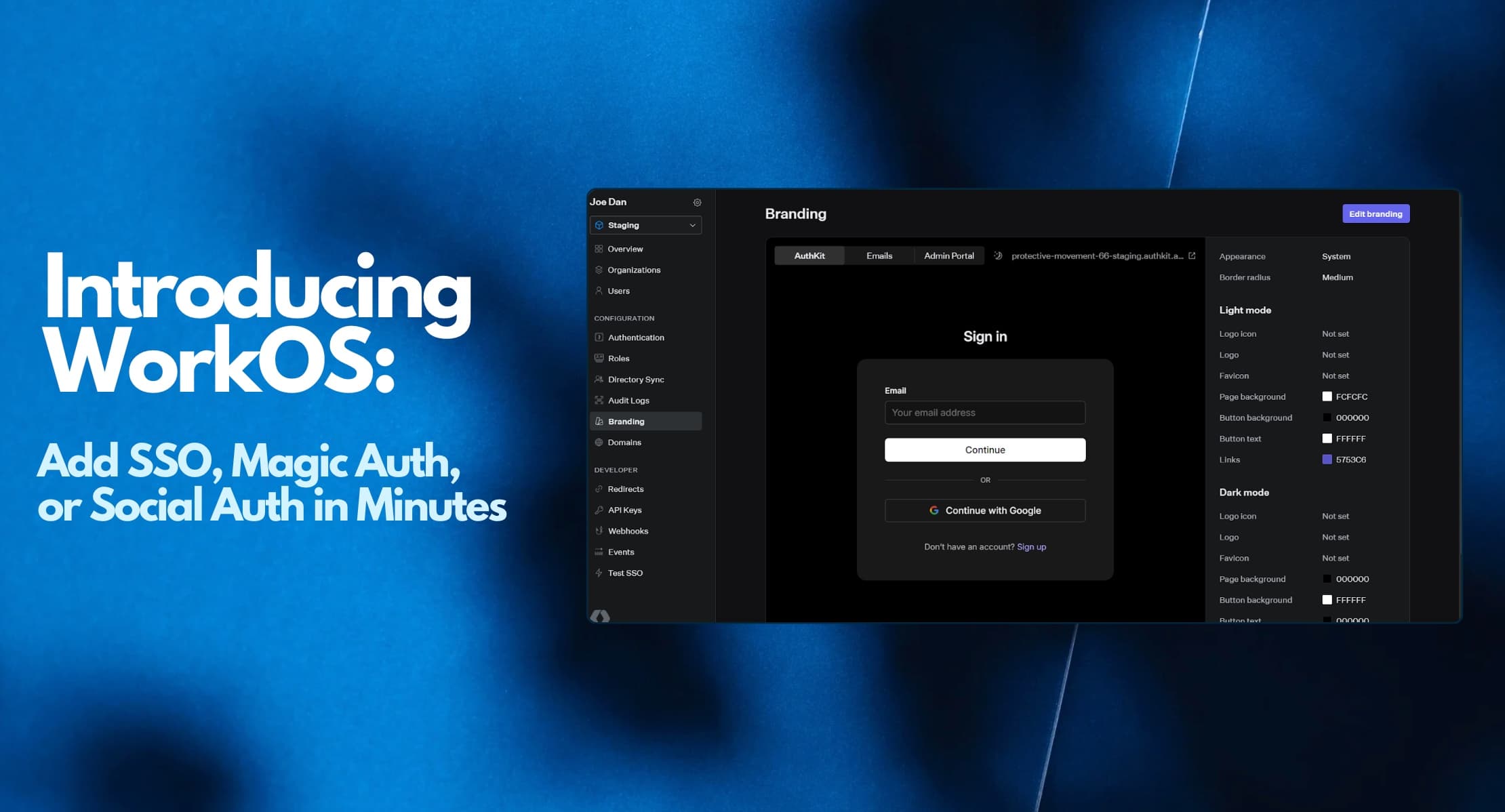Click the Sign up link
The height and width of the screenshot is (812, 1505).
tap(1031, 547)
